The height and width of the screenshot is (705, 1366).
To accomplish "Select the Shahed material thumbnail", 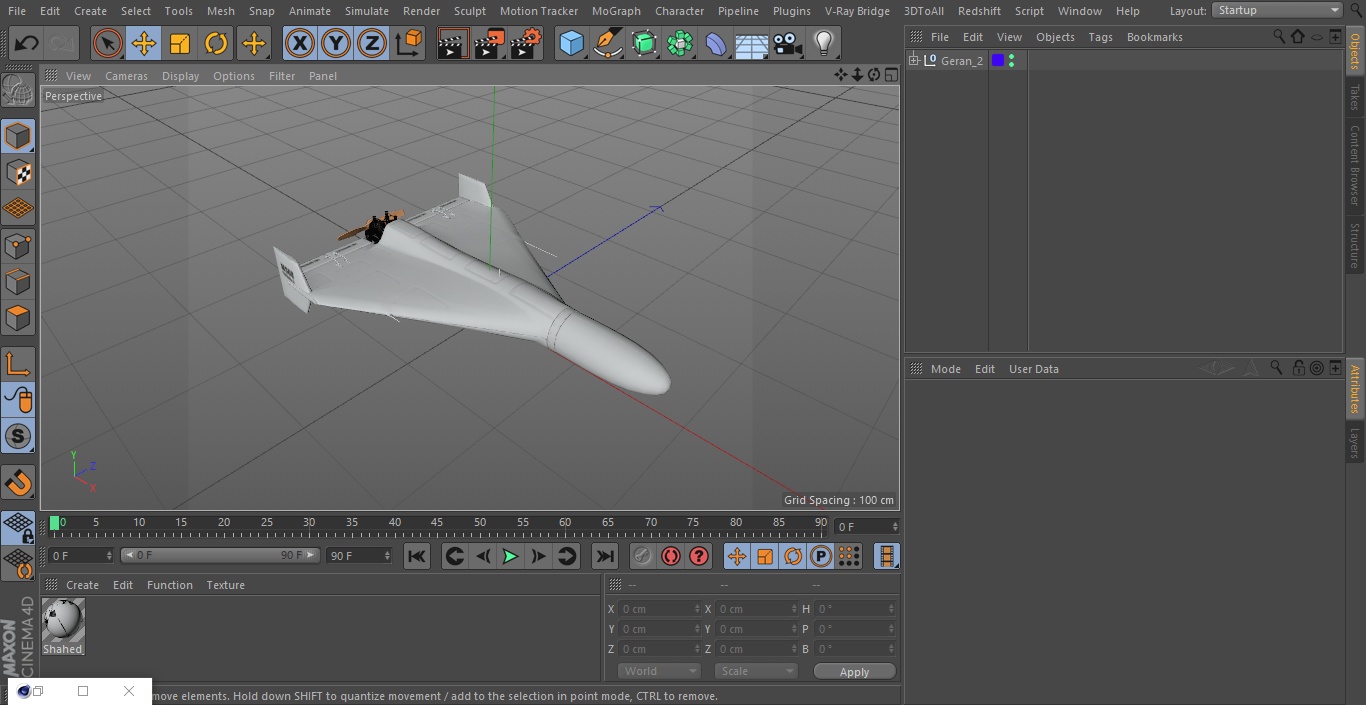I will 63,620.
